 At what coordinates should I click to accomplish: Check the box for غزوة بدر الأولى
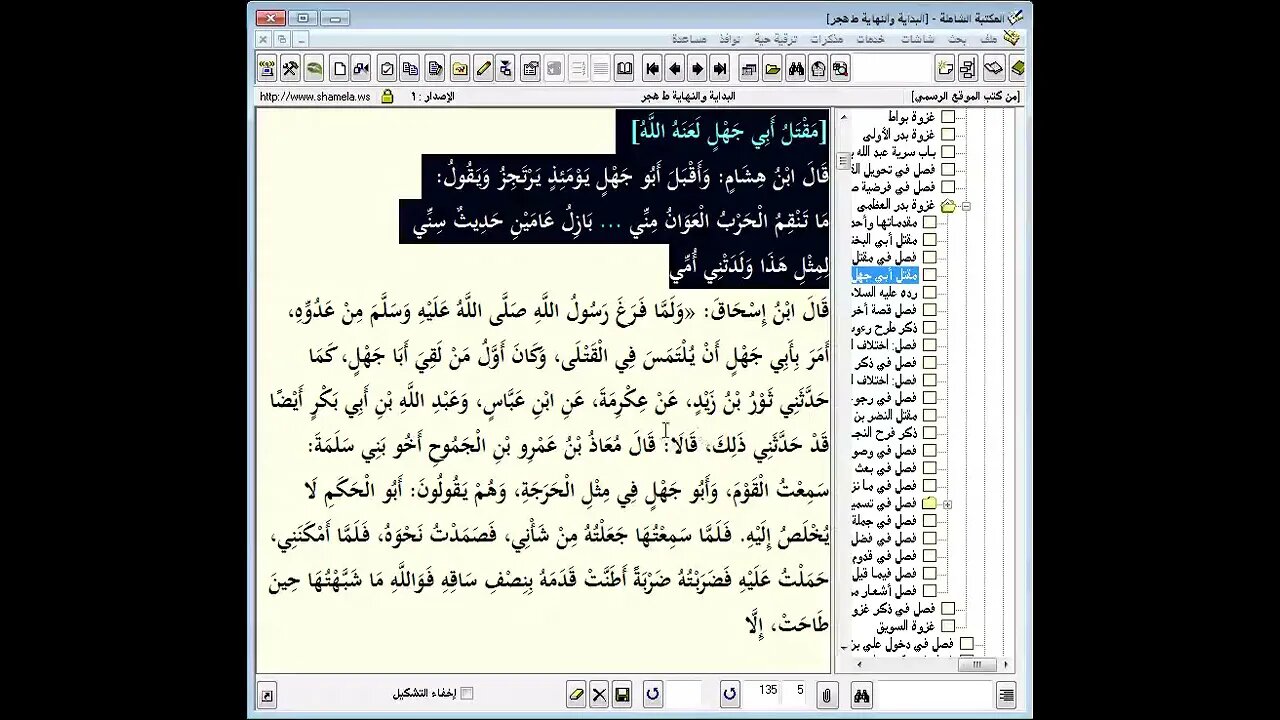948,134
